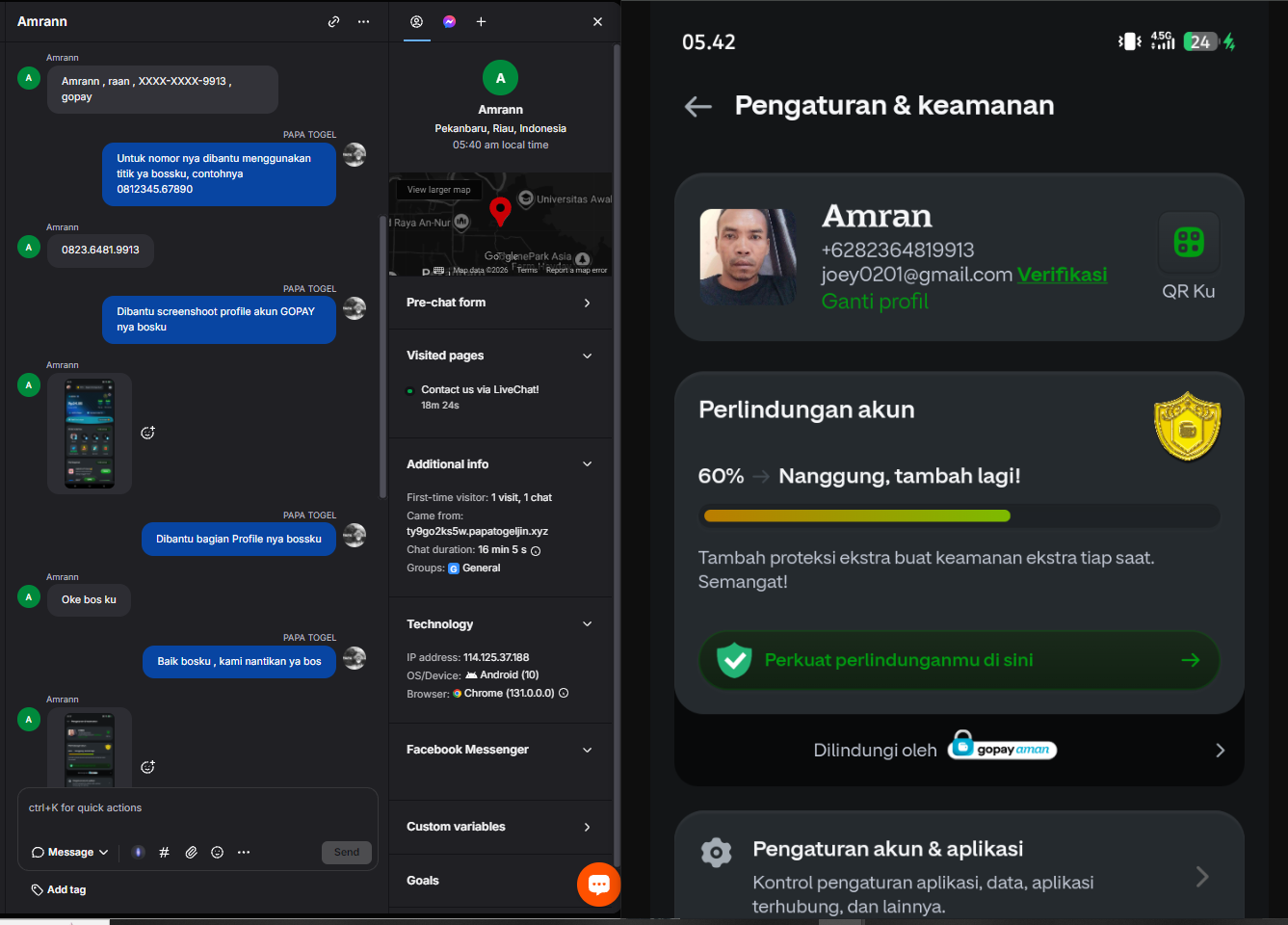Viewport: 1288px width, 925px height.
Task: Collapse the Facebook Messenger section
Action: (x=500, y=750)
